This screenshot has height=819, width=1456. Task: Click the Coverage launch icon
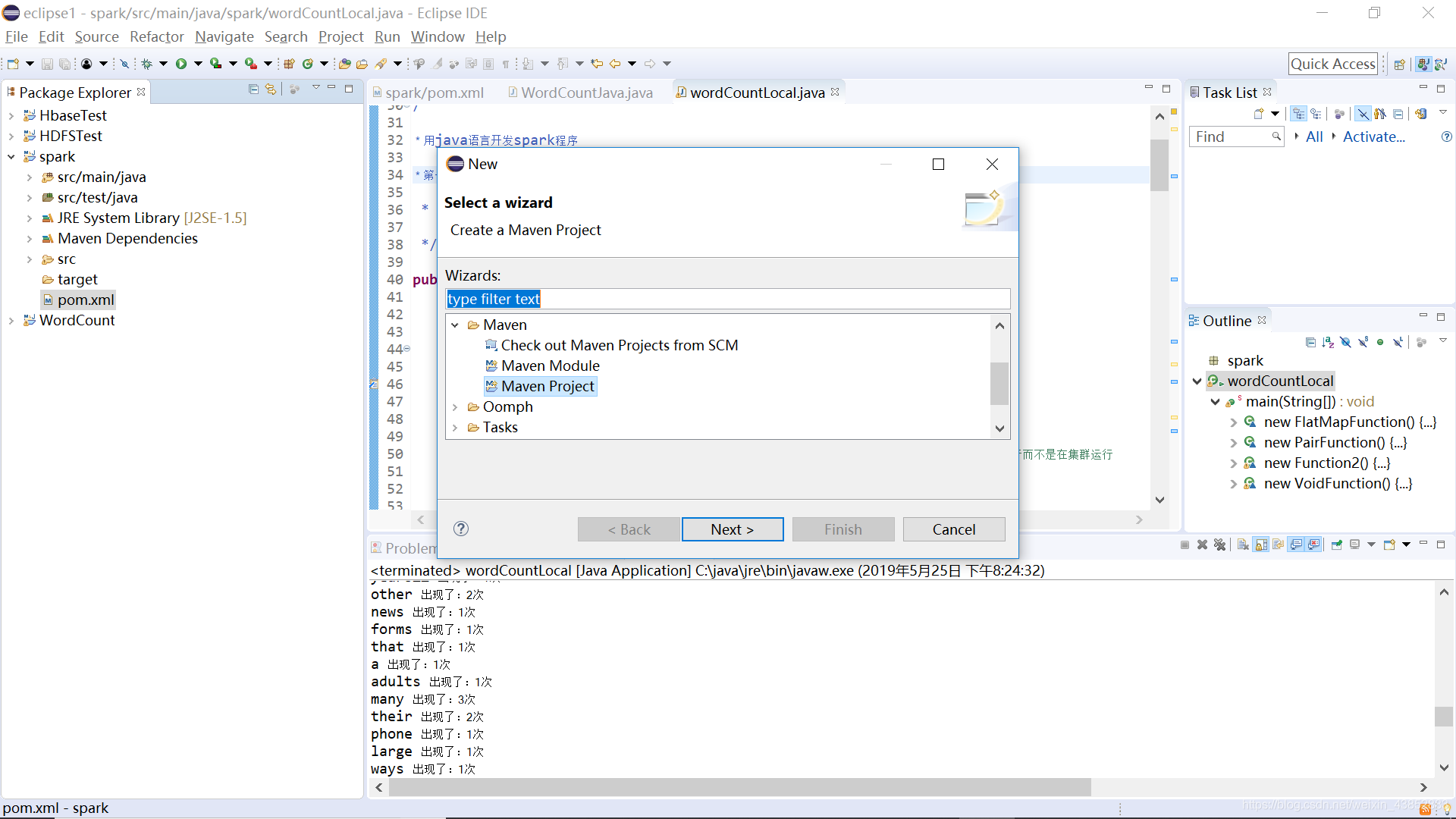pyautogui.click(x=216, y=64)
